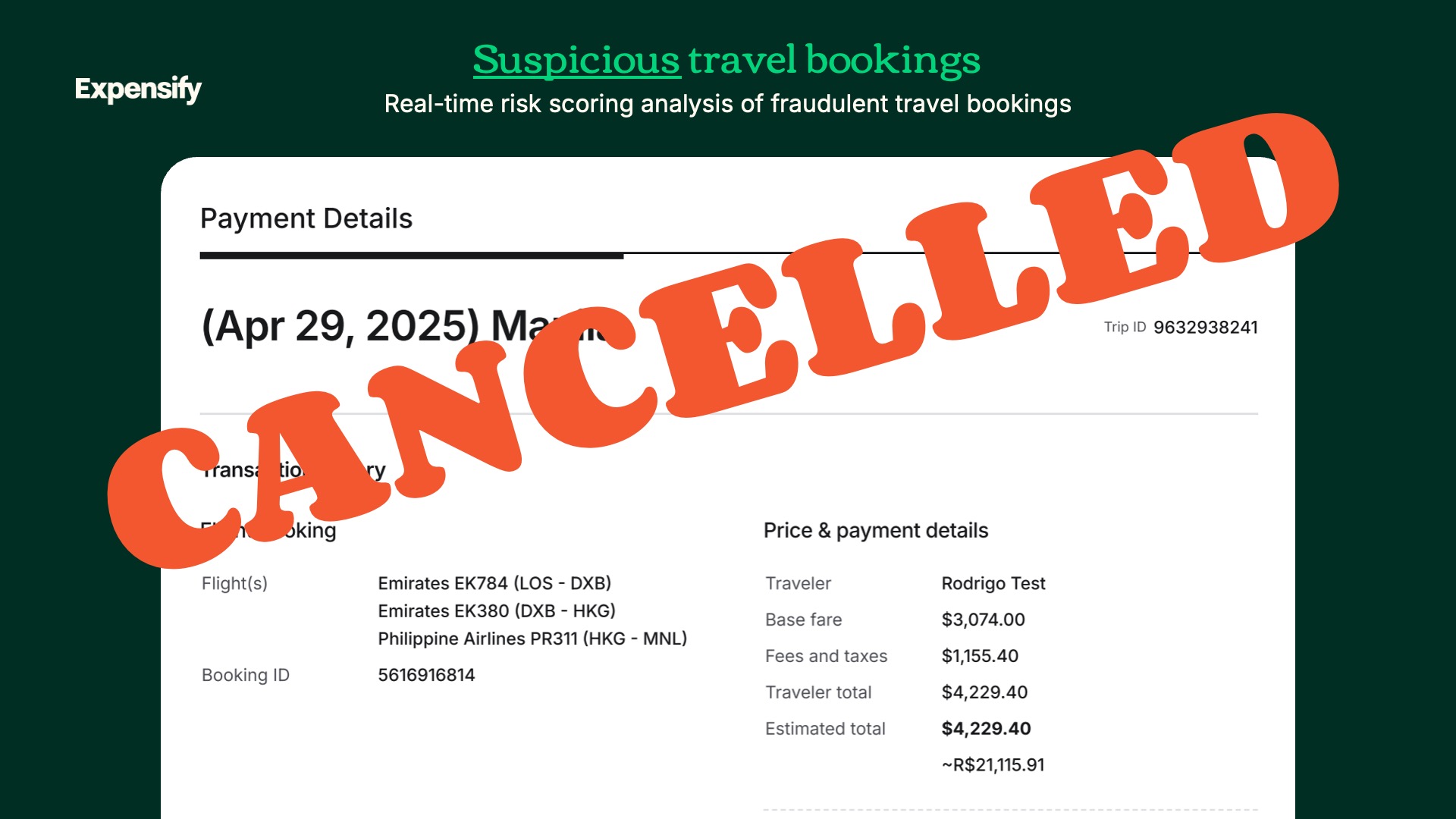
Task: Click the bold Estimated total amount
Action: coord(986,729)
